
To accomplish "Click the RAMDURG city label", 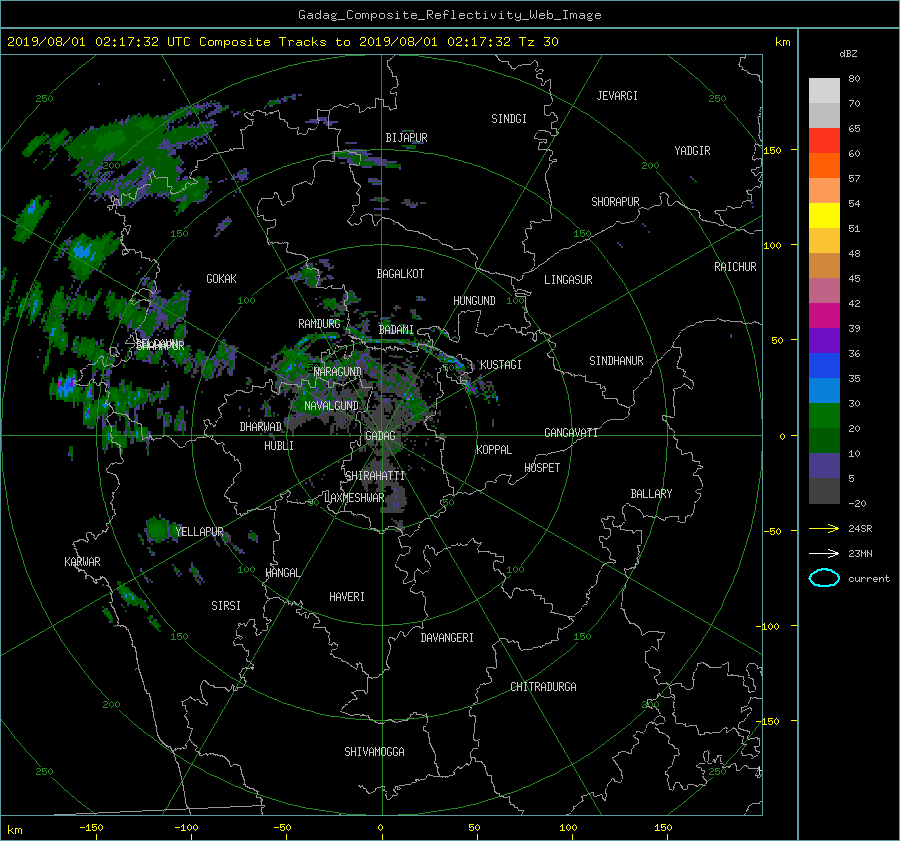I will pos(319,324).
